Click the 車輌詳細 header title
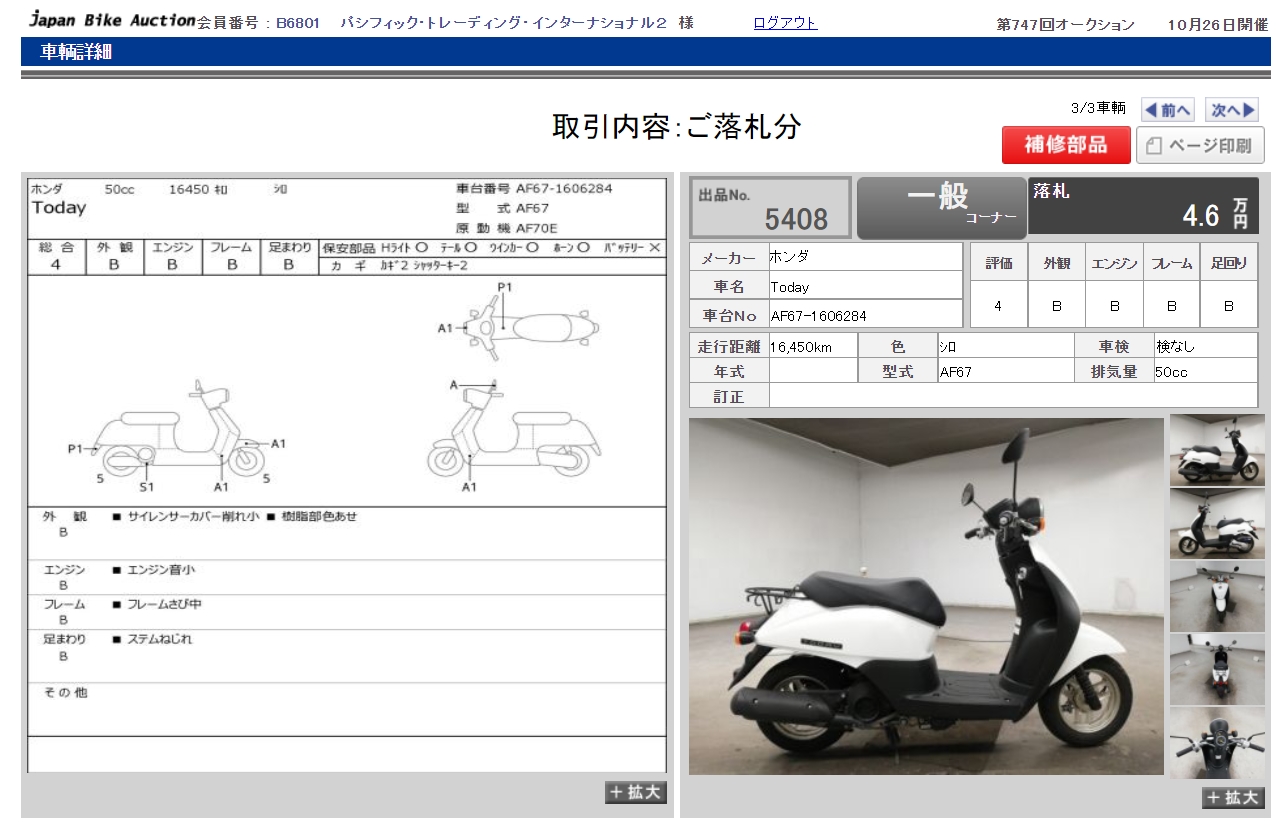 pyautogui.click(x=76, y=52)
